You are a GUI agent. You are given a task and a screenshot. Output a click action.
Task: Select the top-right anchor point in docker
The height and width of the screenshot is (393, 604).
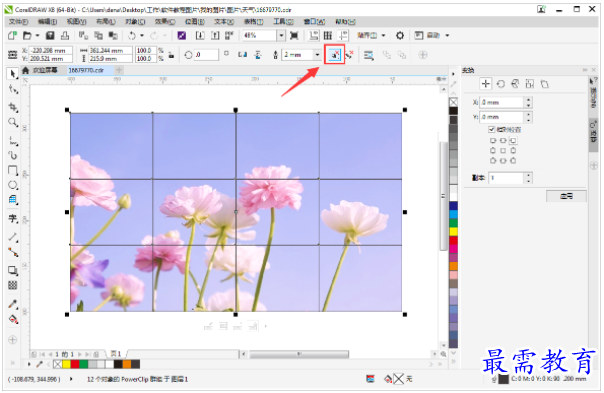513,141
